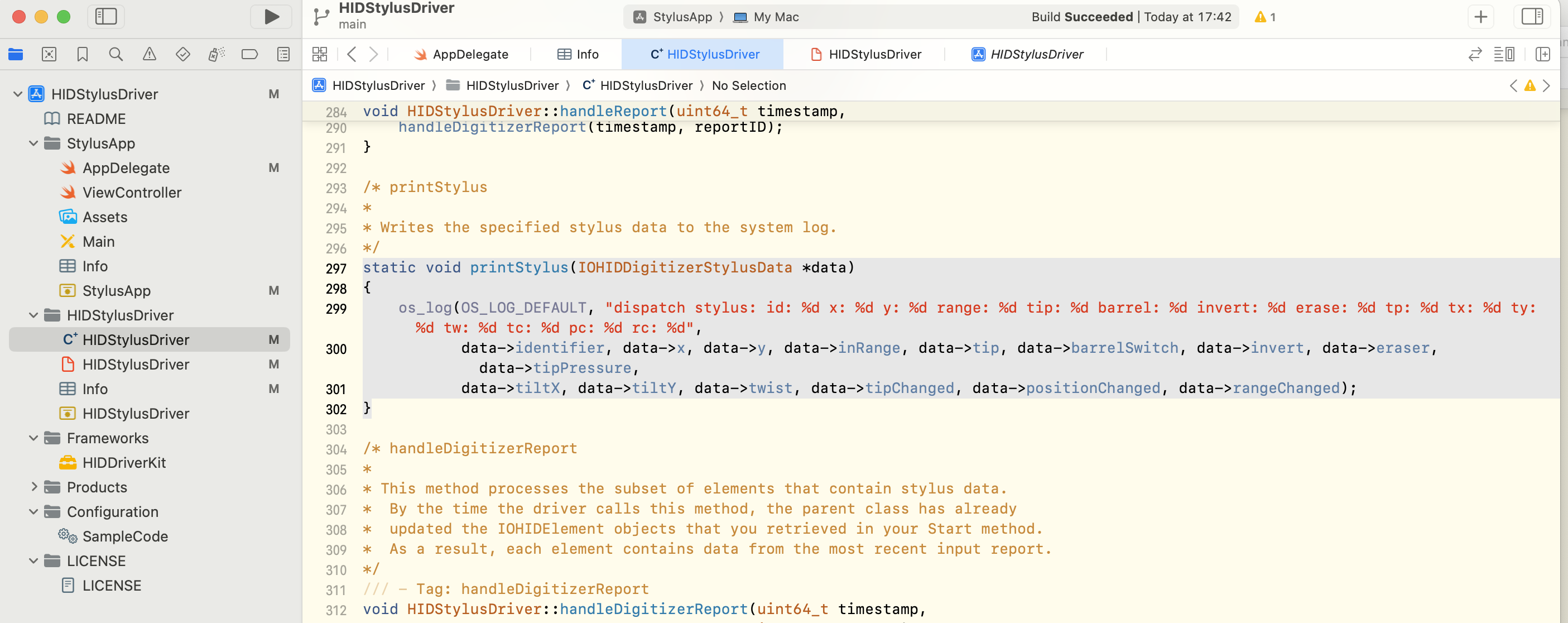Click HIDStylusDriver project in jump bar

[369, 86]
